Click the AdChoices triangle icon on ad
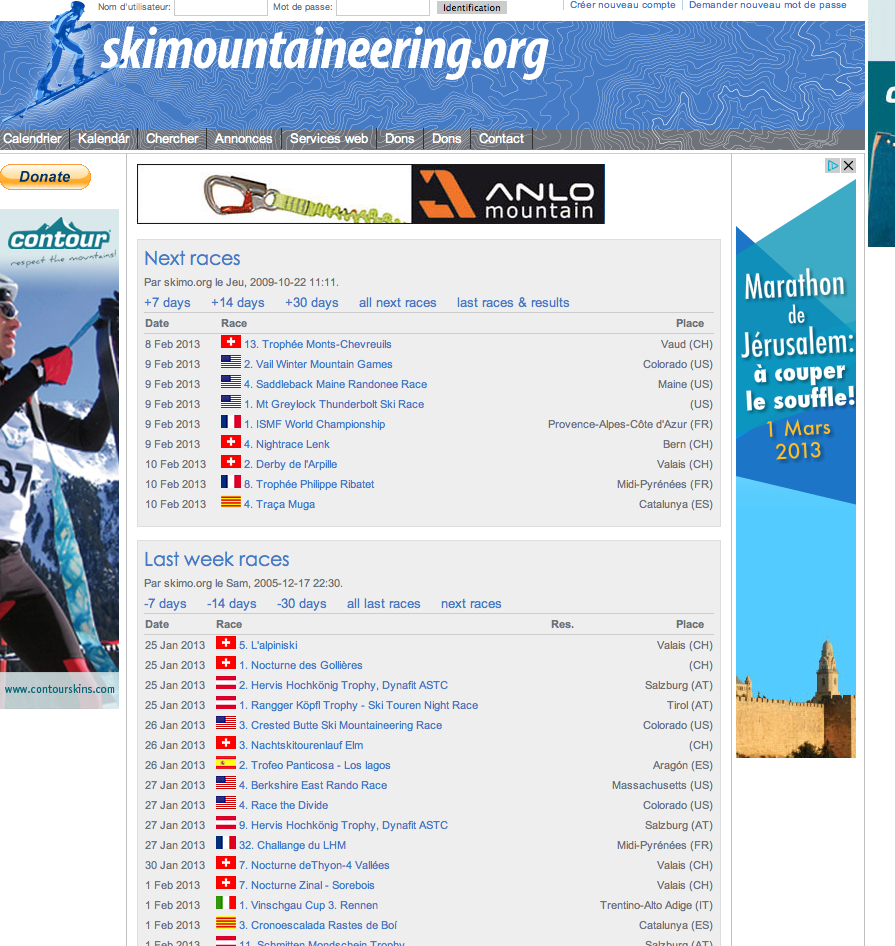Image resolution: width=895 pixels, height=946 pixels. 832,166
